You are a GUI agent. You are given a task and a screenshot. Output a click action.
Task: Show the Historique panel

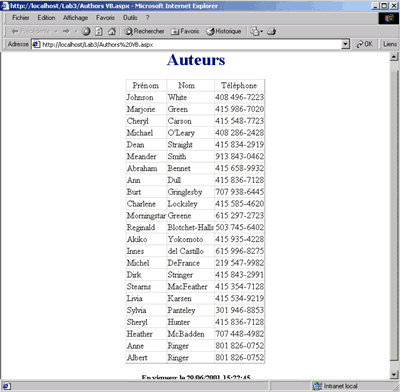[224, 31]
